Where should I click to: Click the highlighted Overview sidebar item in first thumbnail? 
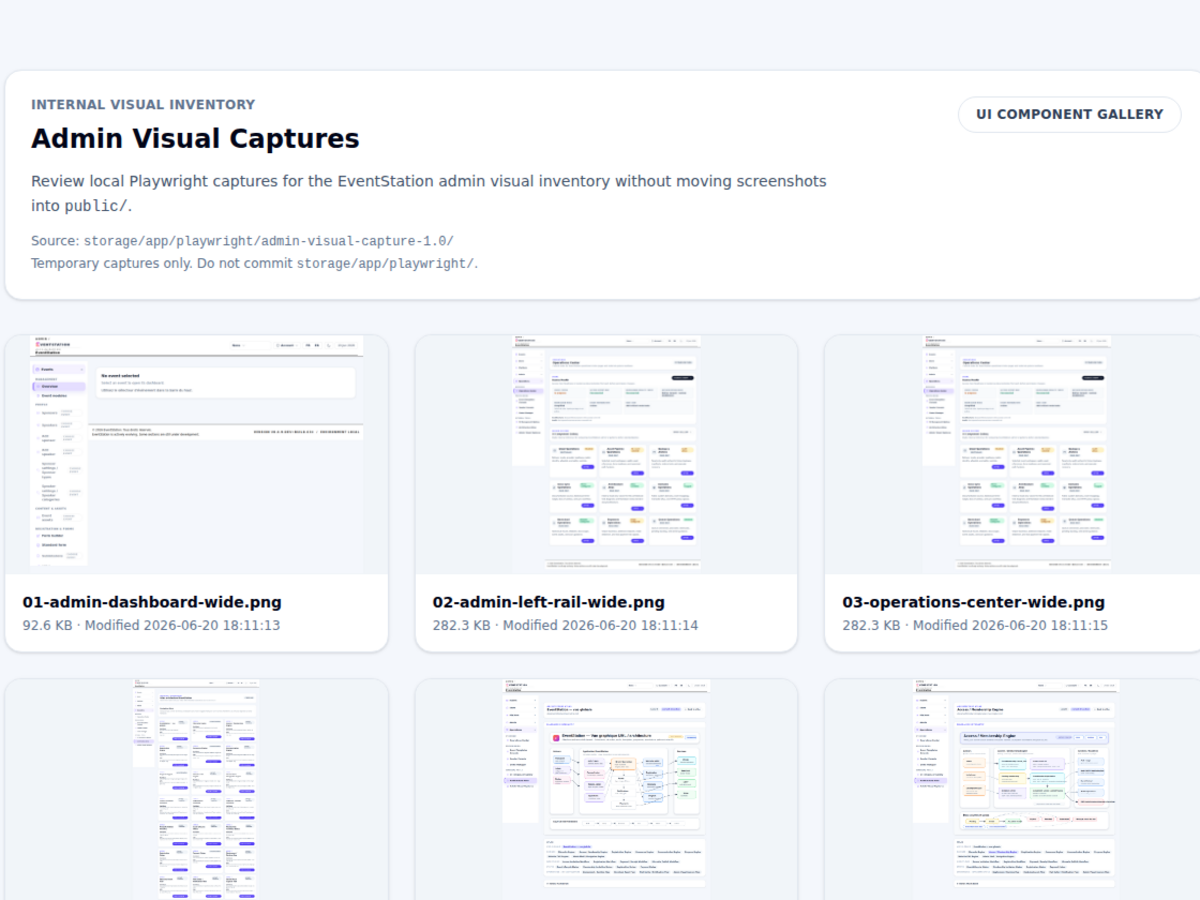(59, 386)
